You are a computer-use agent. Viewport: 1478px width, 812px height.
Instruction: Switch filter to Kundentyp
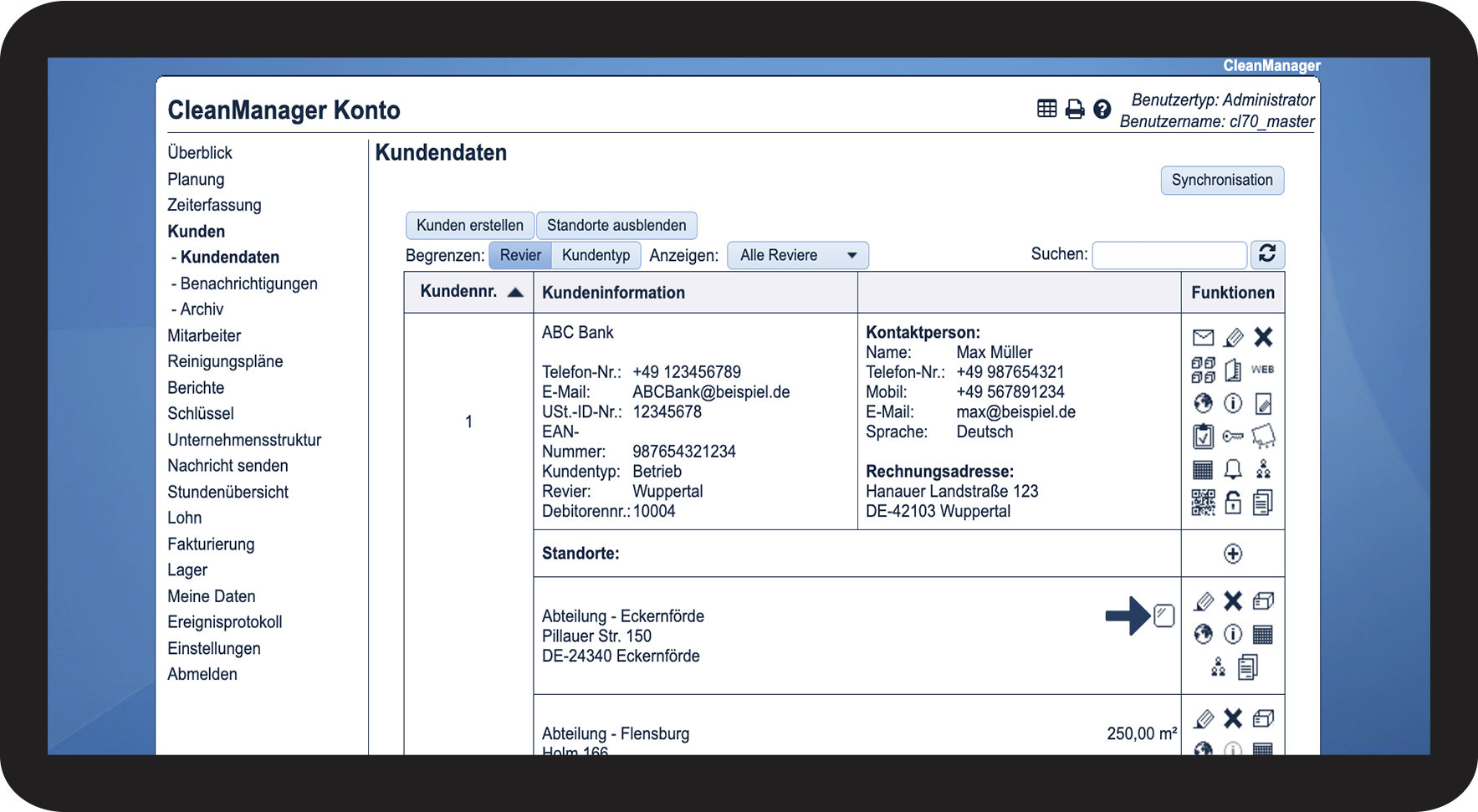pyautogui.click(x=596, y=255)
